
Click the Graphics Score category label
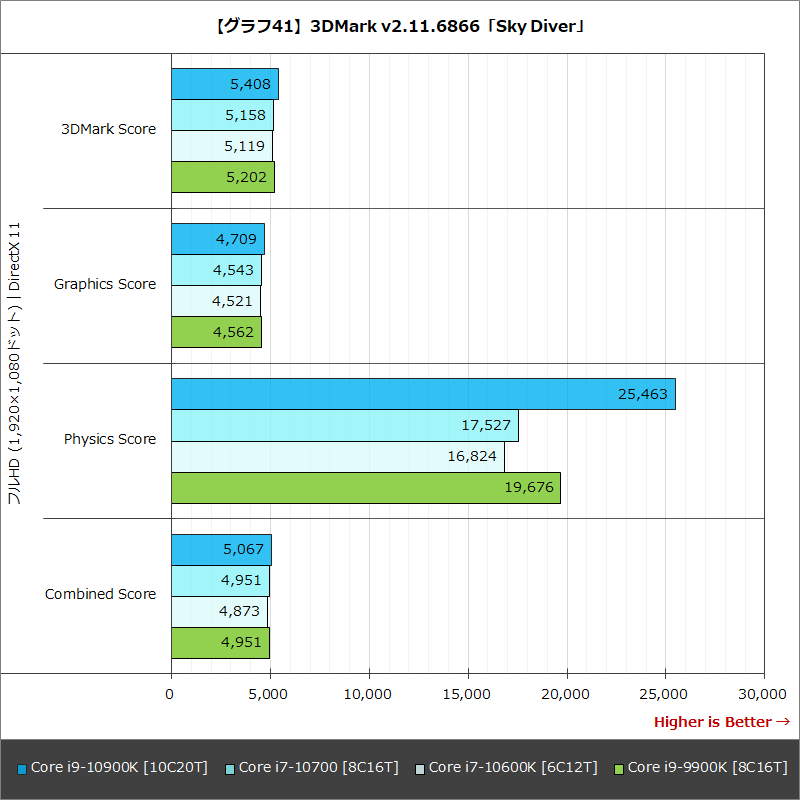click(x=105, y=284)
